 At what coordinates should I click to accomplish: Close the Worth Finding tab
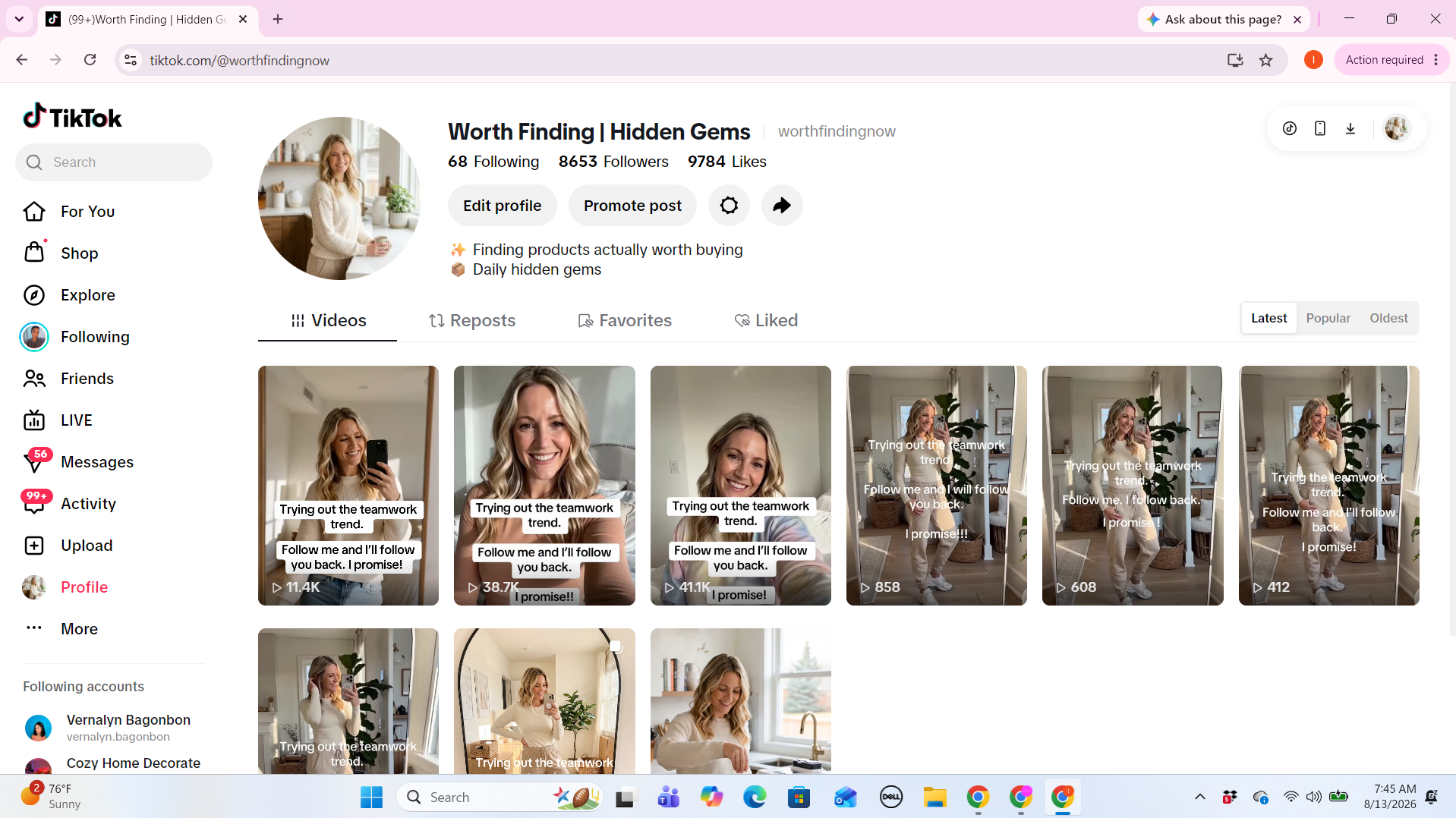(x=243, y=19)
